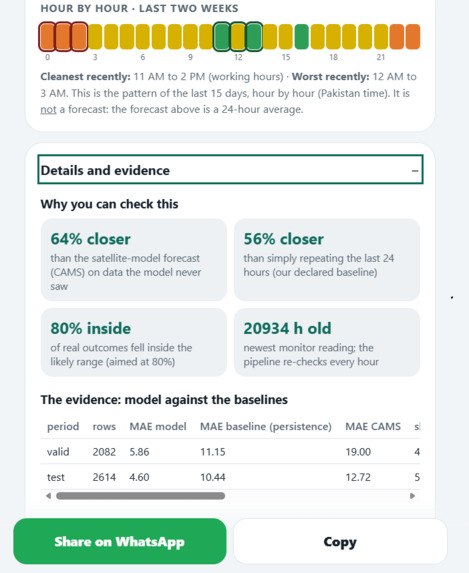Click the 'valid' period cell
This screenshot has height=573, width=469.
58,452
